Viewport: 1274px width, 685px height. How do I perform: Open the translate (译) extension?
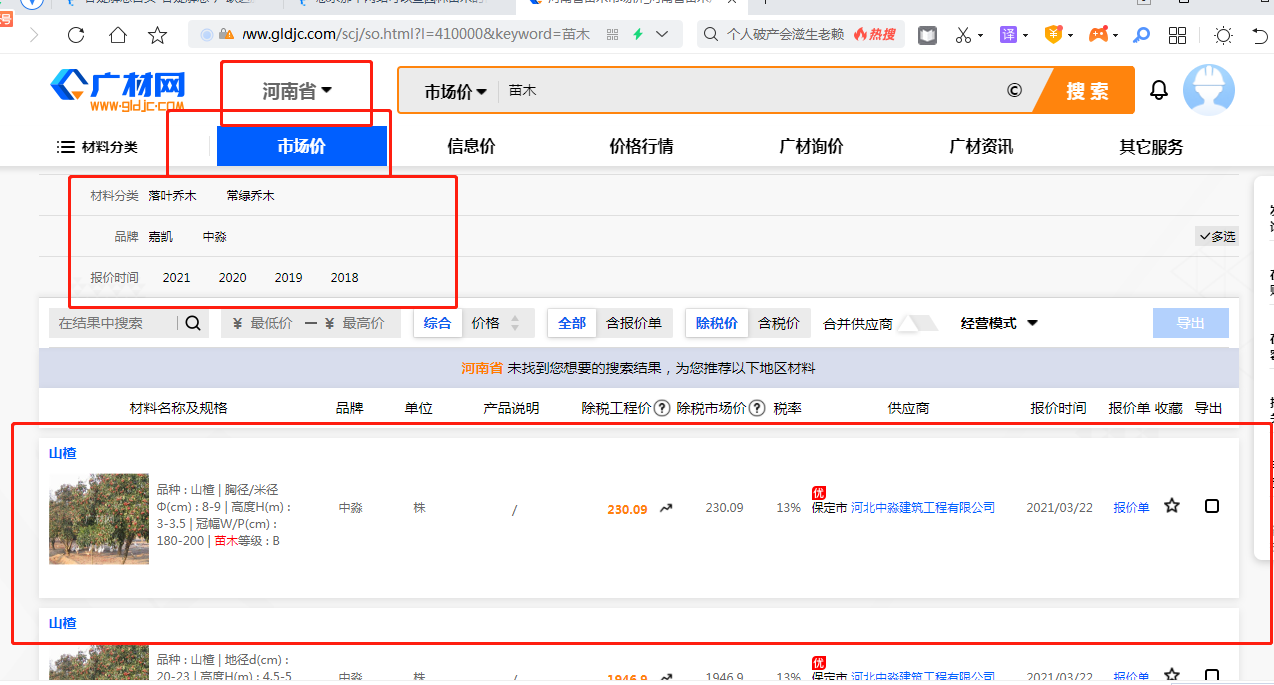pos(1009,35)
